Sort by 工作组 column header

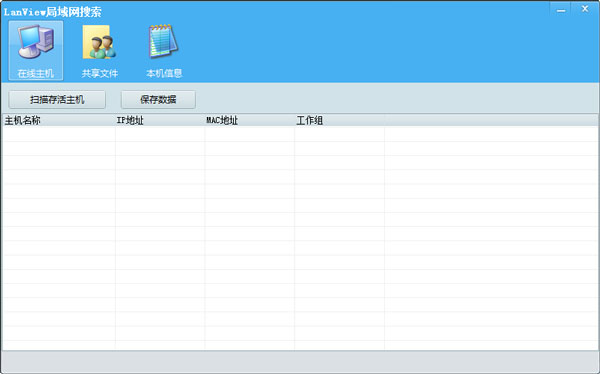click(339, 121)
